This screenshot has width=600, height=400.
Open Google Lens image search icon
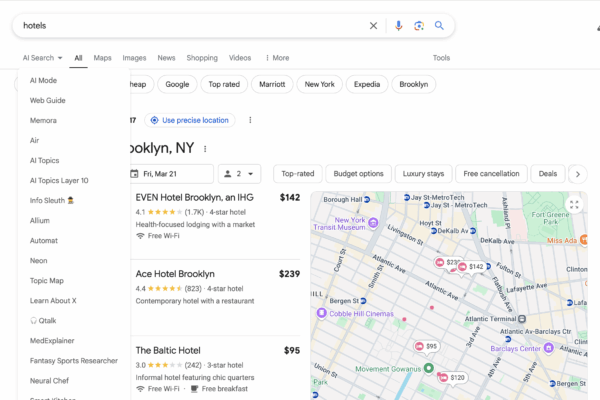[x=419, y=26]
